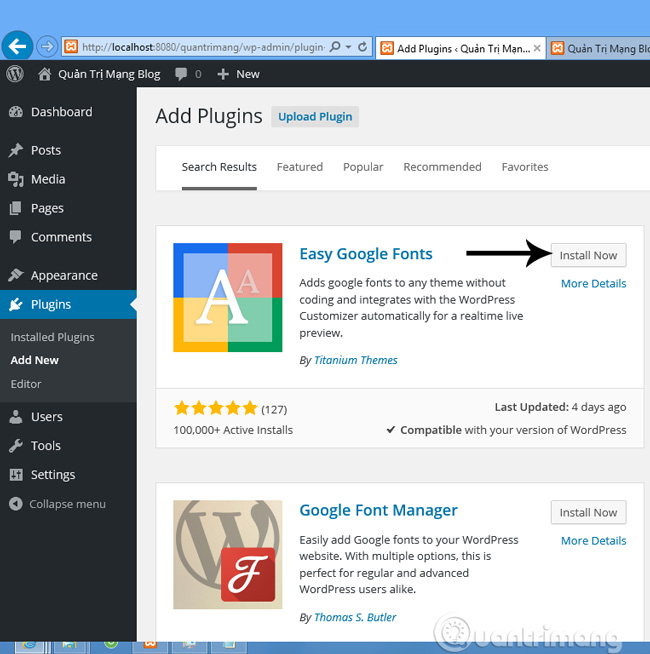650x654 pixels.
Task: Click the Collapse menu text label
Action: [68, 504]
